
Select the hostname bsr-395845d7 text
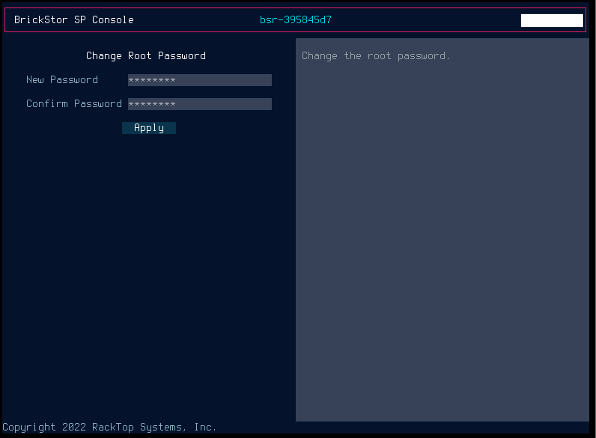pyautogui.click(x=295, y=20)
